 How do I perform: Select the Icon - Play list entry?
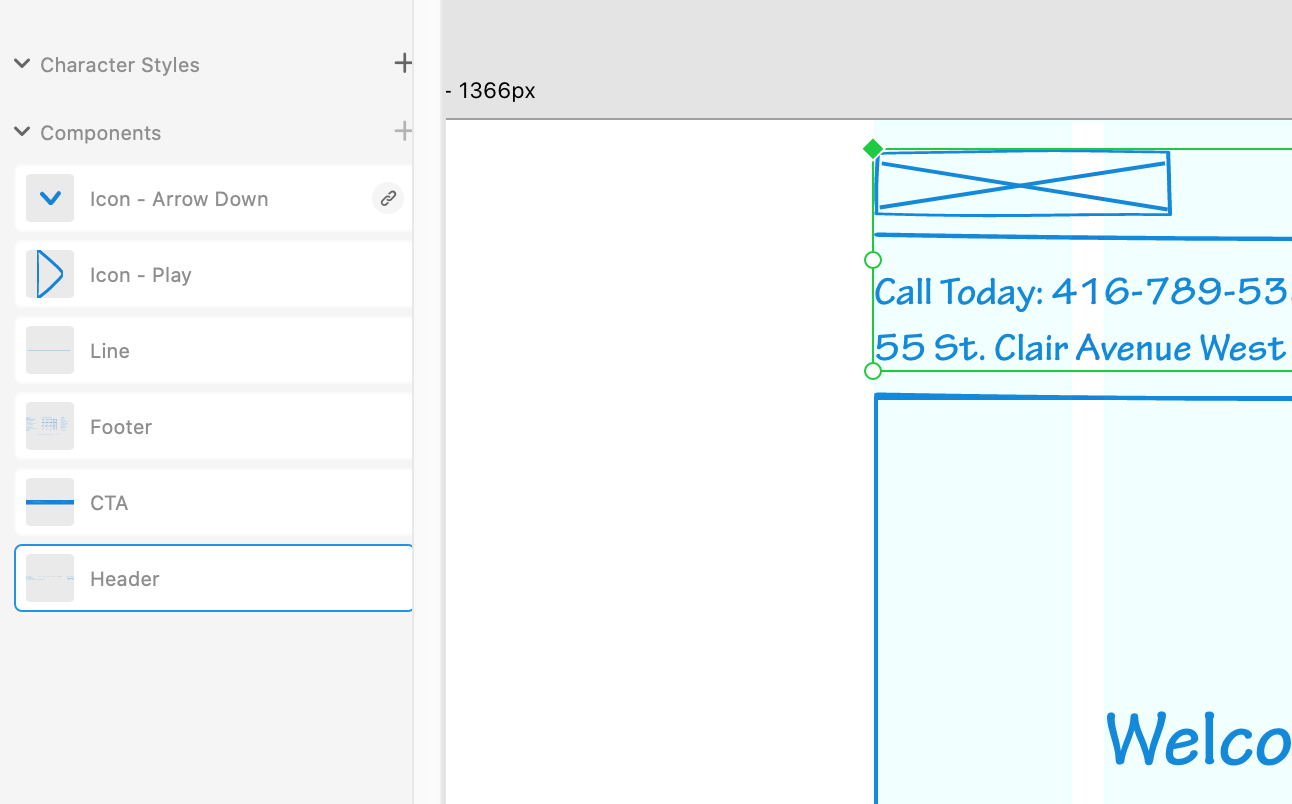tap(212, 274)
